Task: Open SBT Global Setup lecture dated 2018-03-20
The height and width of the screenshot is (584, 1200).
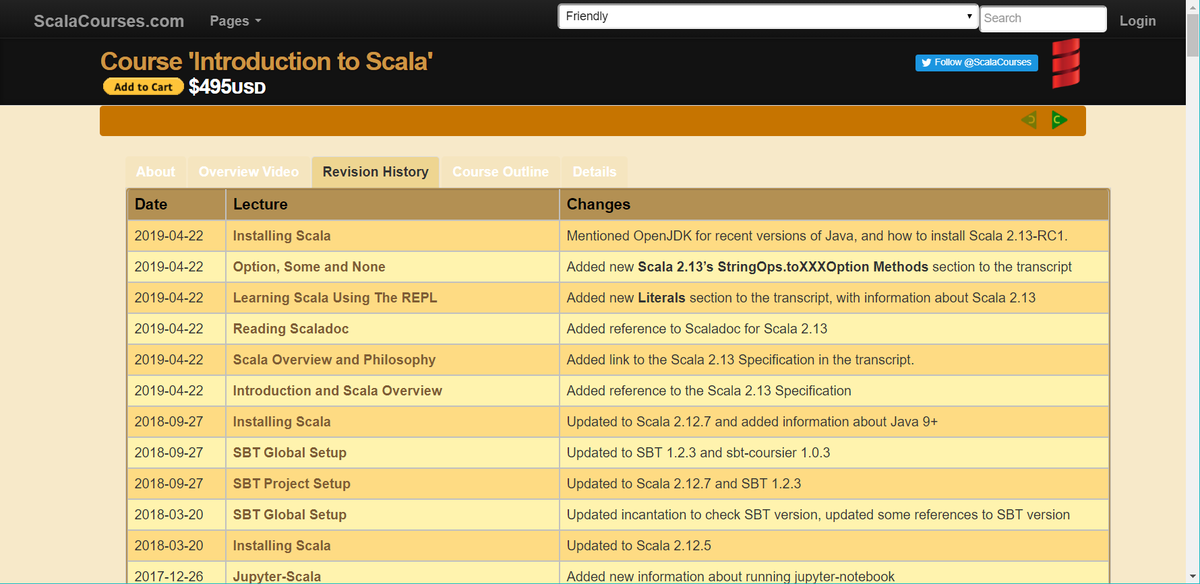Action: 290,515
